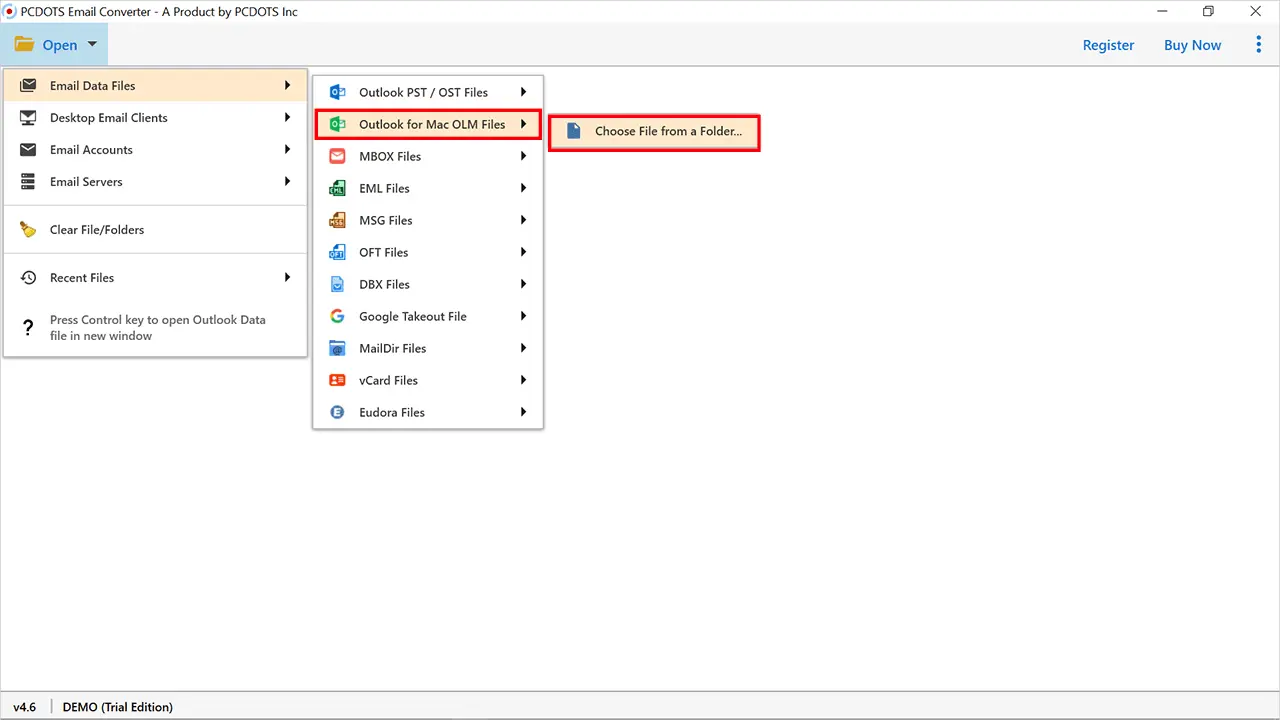
Task: Expand the Outlook PST / OST Files arrow
Action: 523,92
